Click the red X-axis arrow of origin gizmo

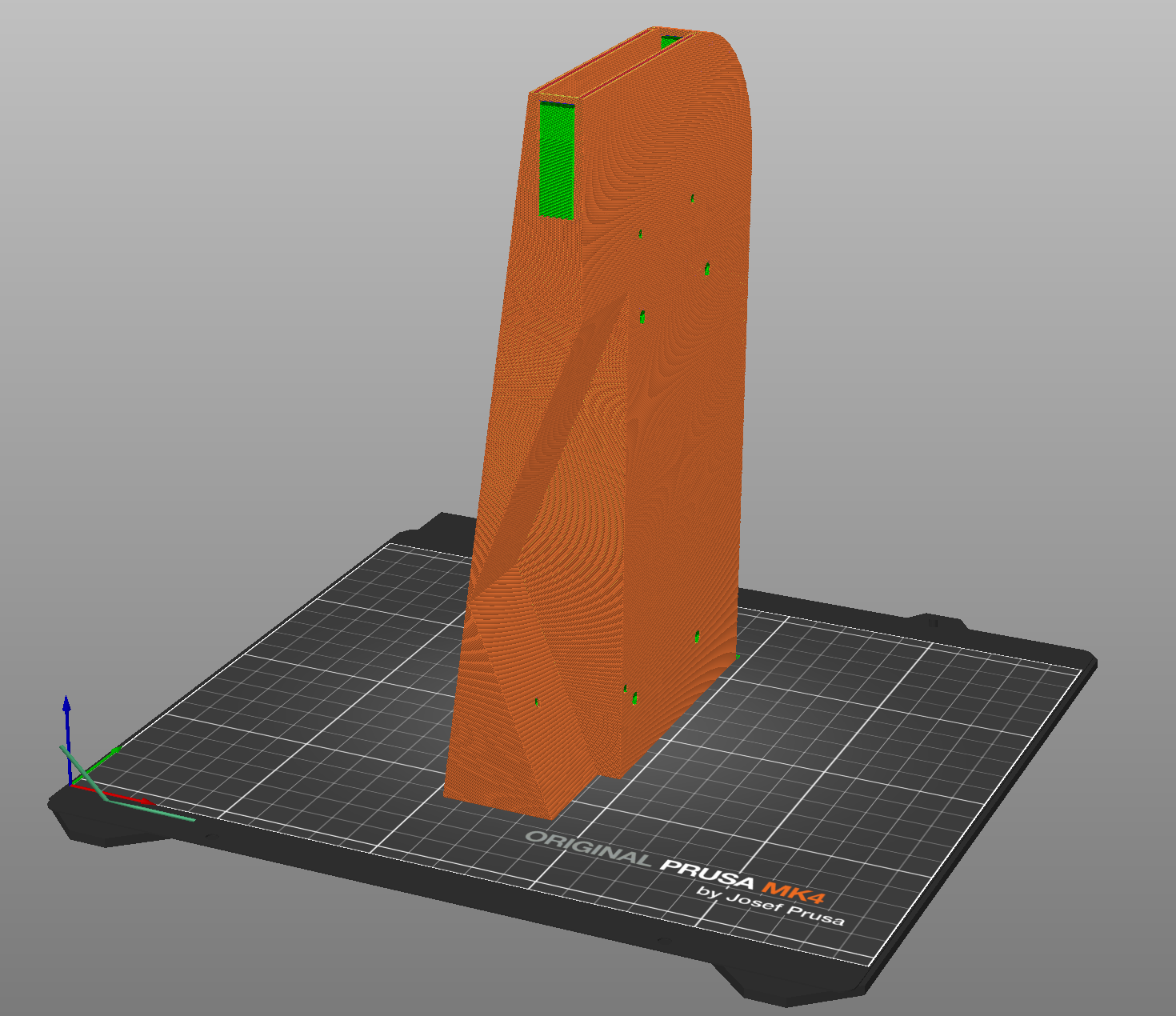coord(112,794)
